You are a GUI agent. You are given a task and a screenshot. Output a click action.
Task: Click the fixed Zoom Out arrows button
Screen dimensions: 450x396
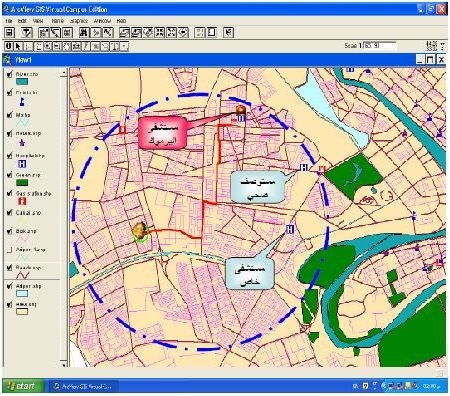coord(171,32)
